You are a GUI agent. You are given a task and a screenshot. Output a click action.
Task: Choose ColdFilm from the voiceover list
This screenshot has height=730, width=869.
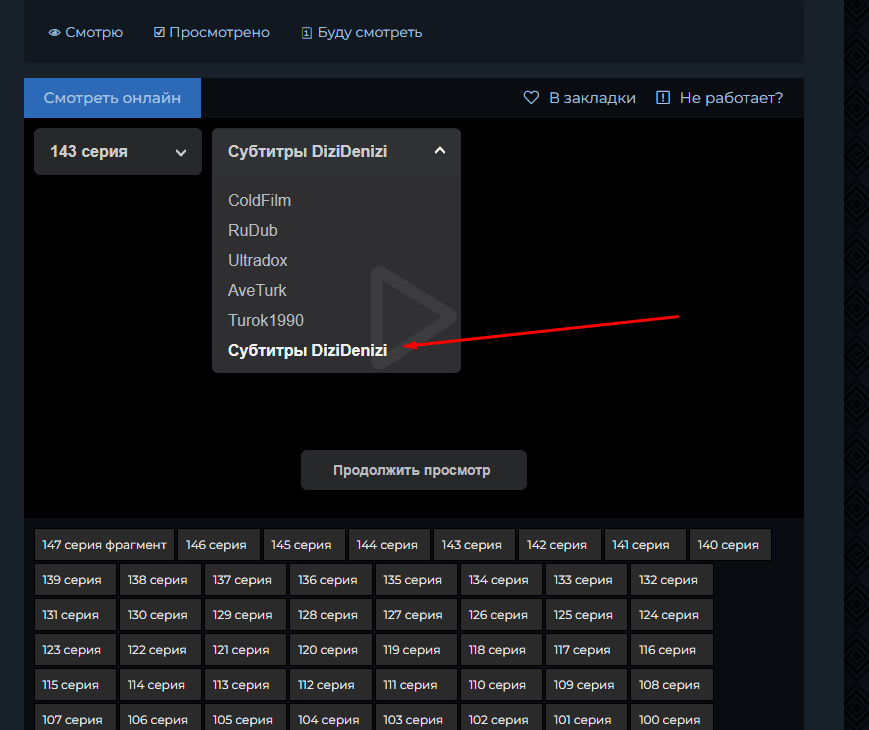260,200
